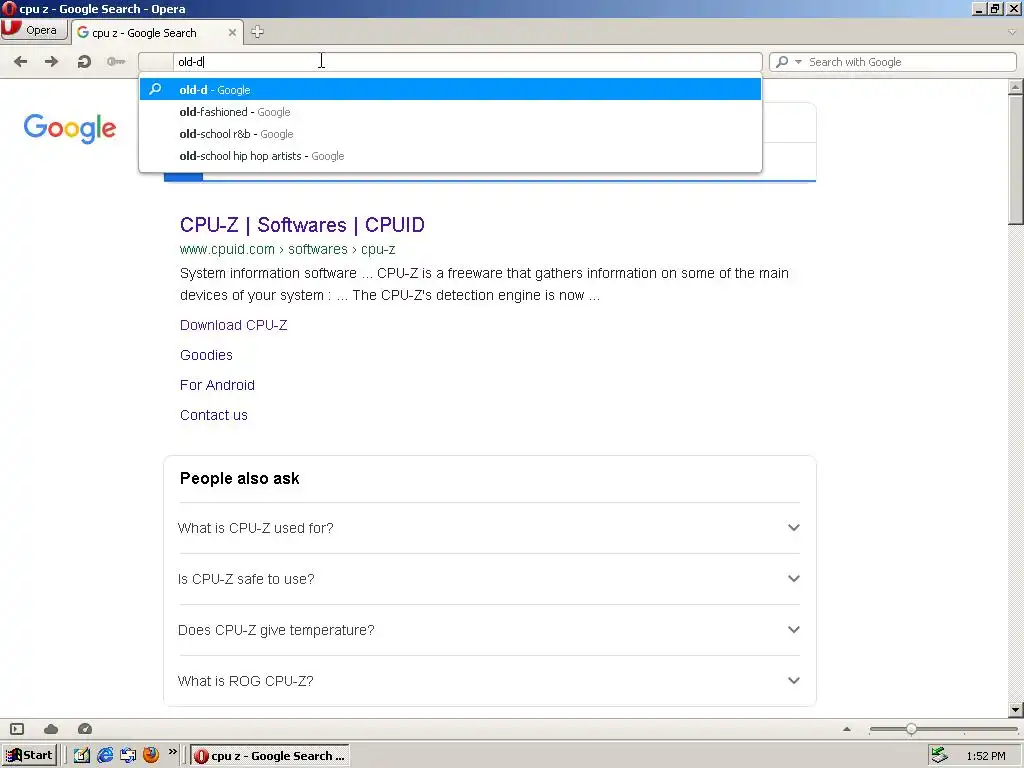Click the www.cpuid.com softwares cpu-z breadcrumb

coord(287,249)
